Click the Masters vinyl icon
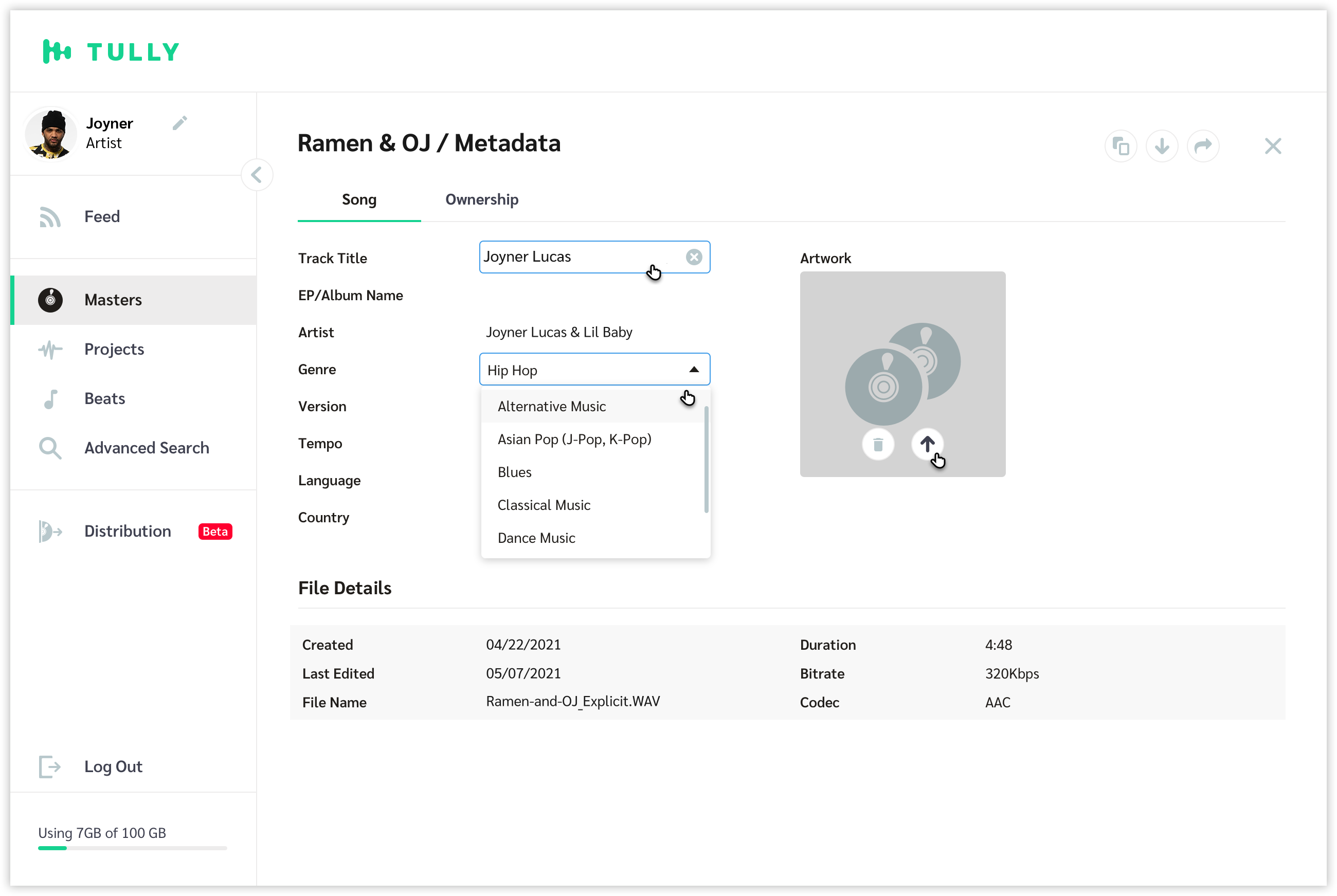1337x896 pixels. click(50, 300)
